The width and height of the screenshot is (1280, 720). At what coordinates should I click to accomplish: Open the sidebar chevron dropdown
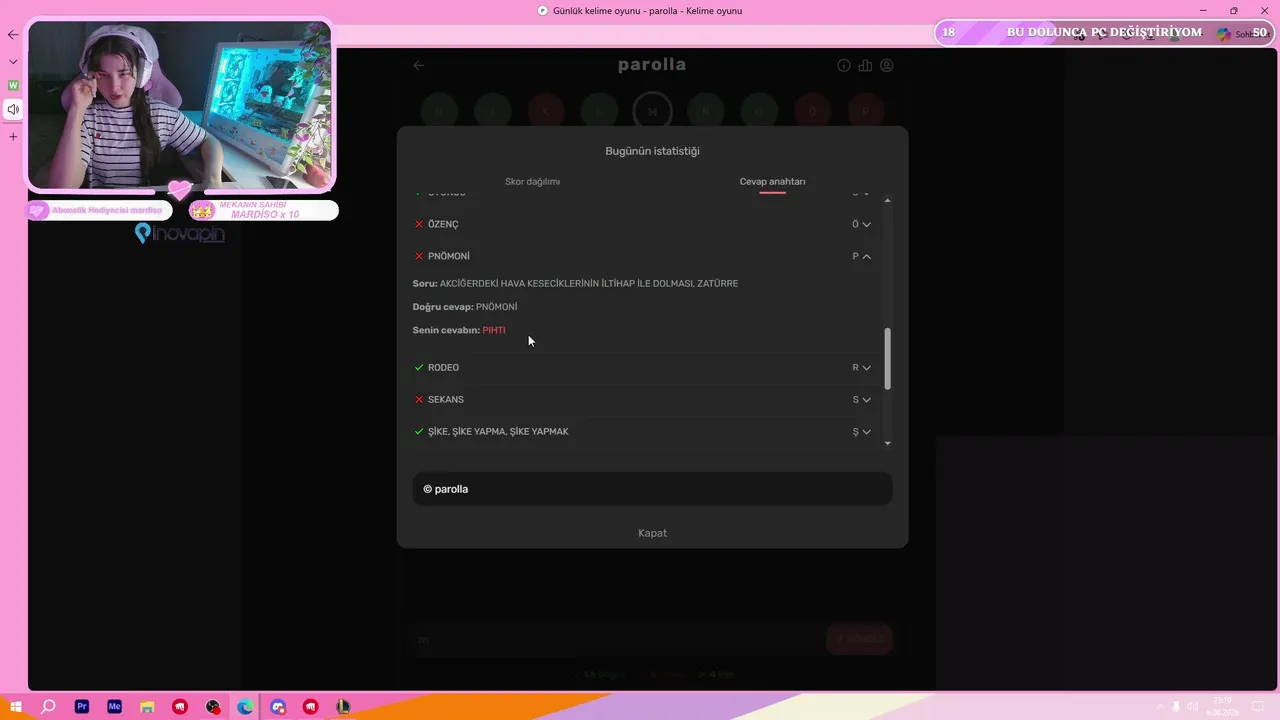(x=13, y=61)
